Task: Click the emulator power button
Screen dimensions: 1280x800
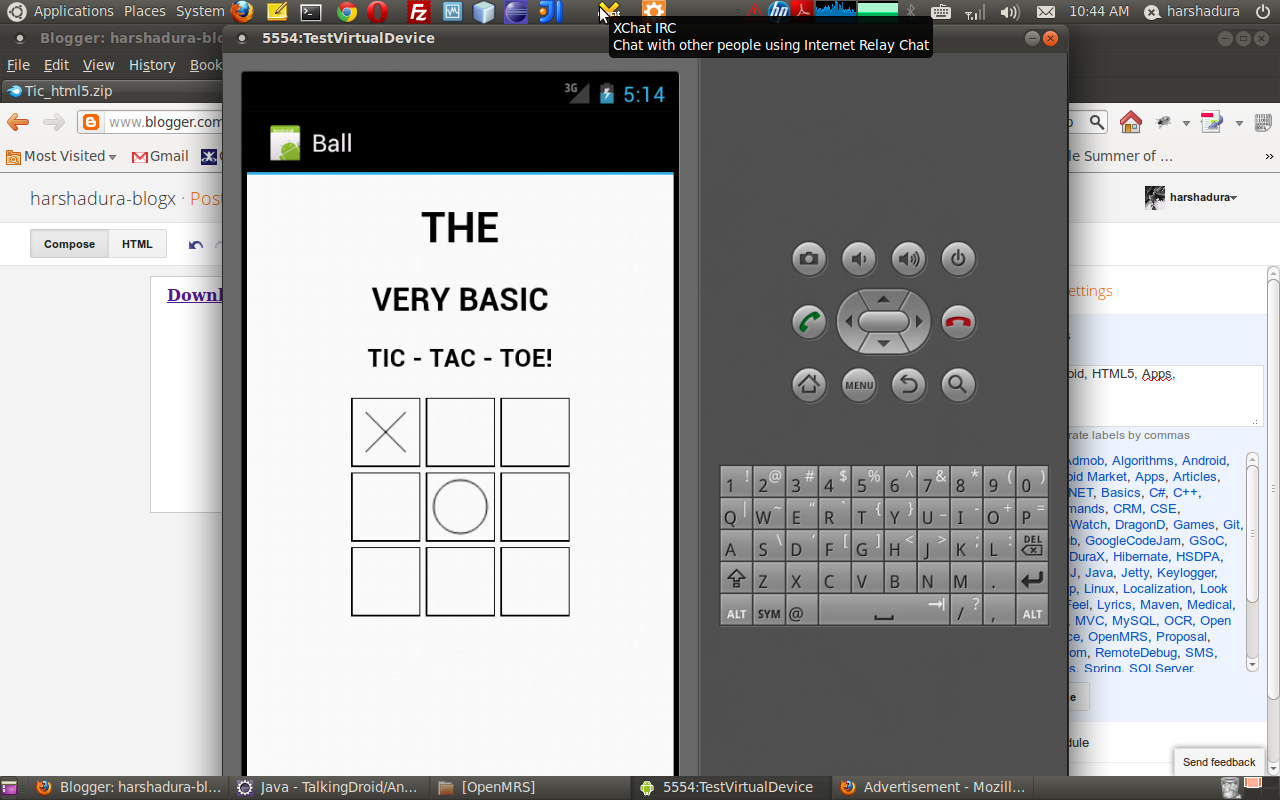Action: point(958,259)
